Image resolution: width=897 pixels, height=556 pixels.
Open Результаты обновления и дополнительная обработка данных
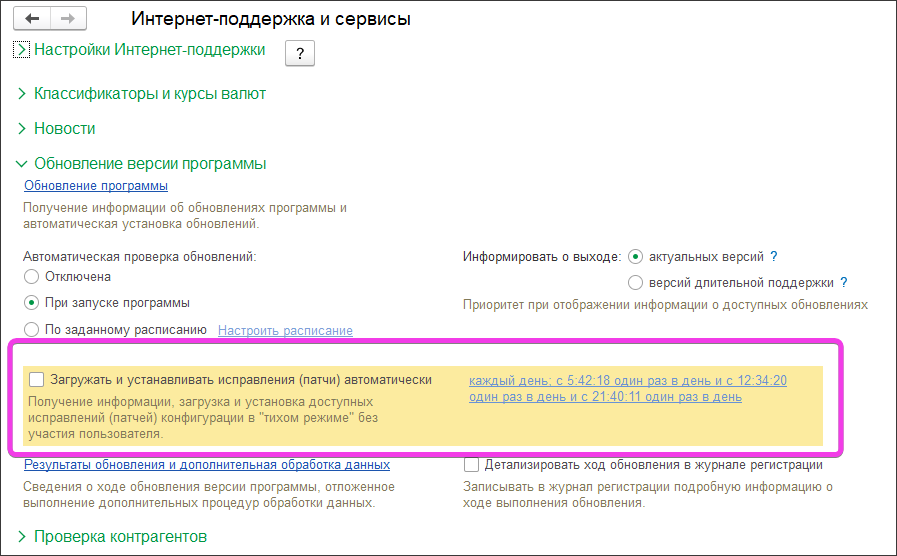[207, 465]
